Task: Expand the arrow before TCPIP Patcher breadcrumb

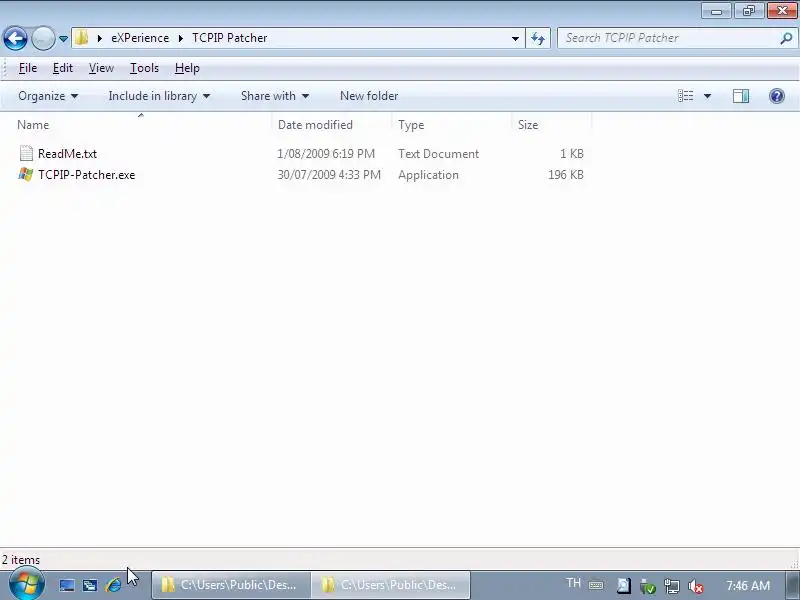Action: tap(181, 38)
